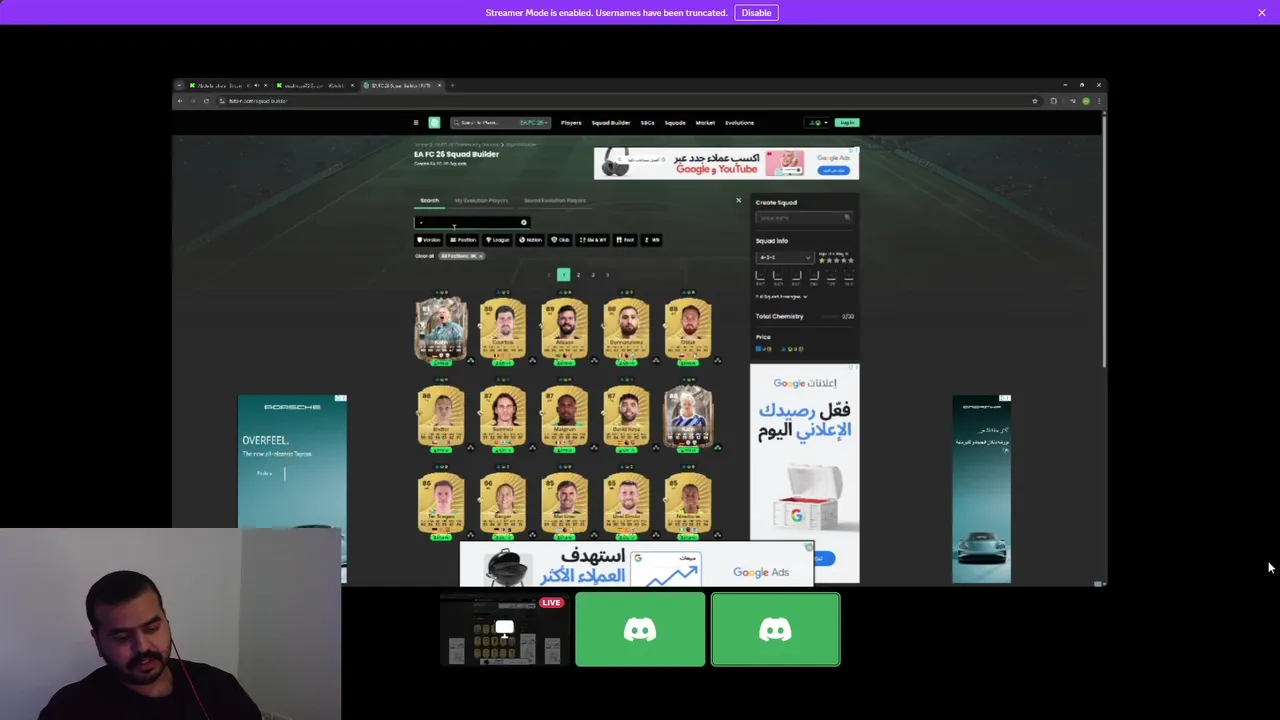Click the Squad Name input field
The height and width of the screenshot is (720, 1280).
(803, 218)
